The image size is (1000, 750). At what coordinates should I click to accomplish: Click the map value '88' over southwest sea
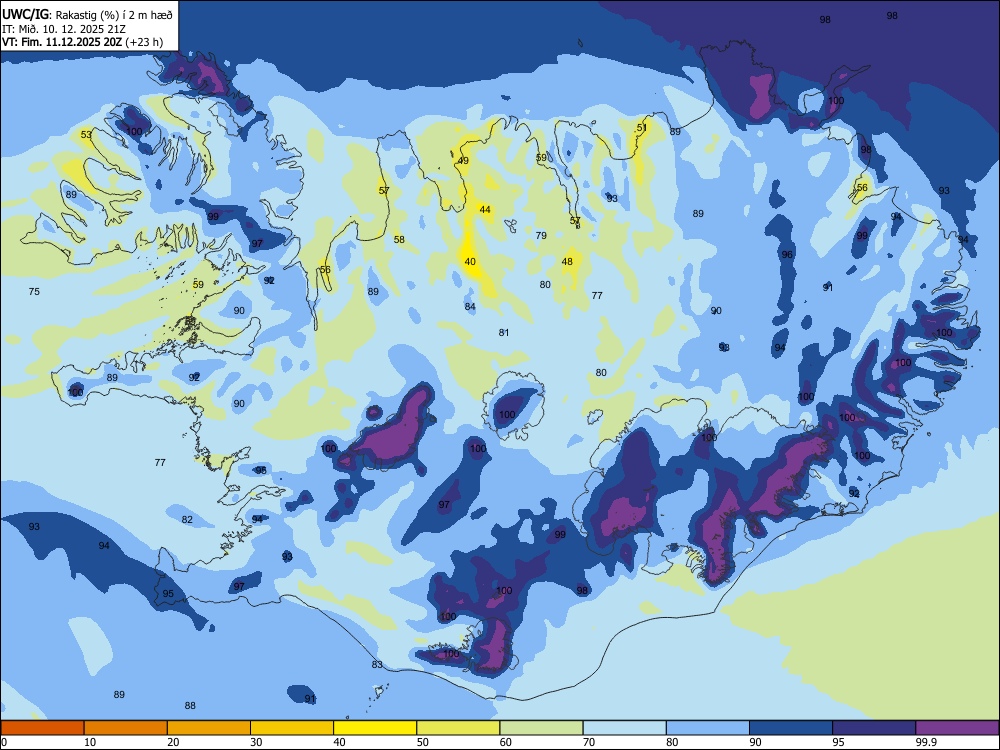[x=190, y=705]
